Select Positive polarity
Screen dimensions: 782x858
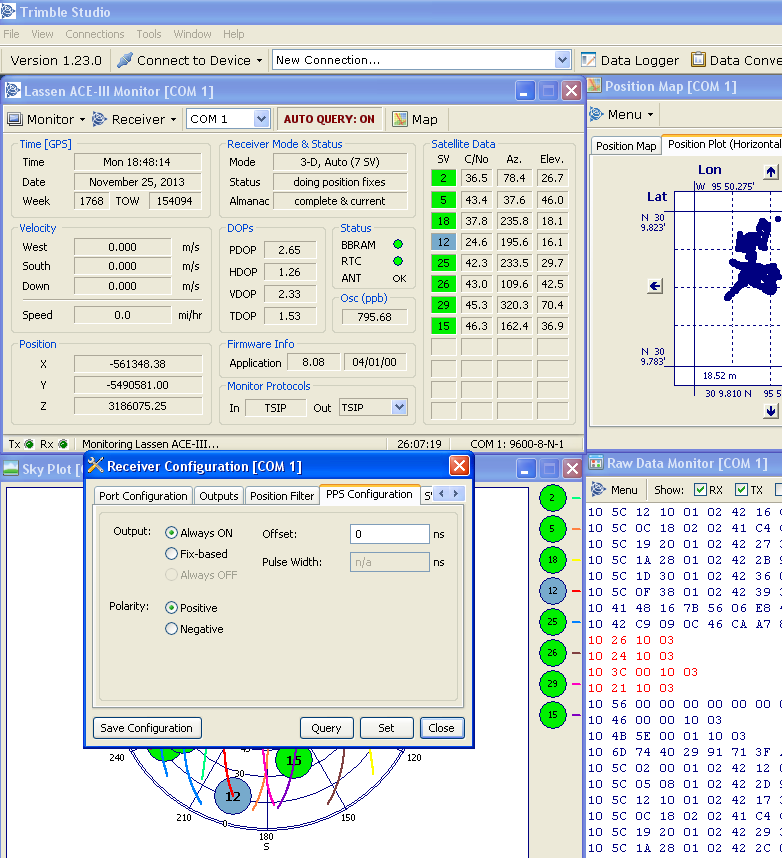point(171,607)
